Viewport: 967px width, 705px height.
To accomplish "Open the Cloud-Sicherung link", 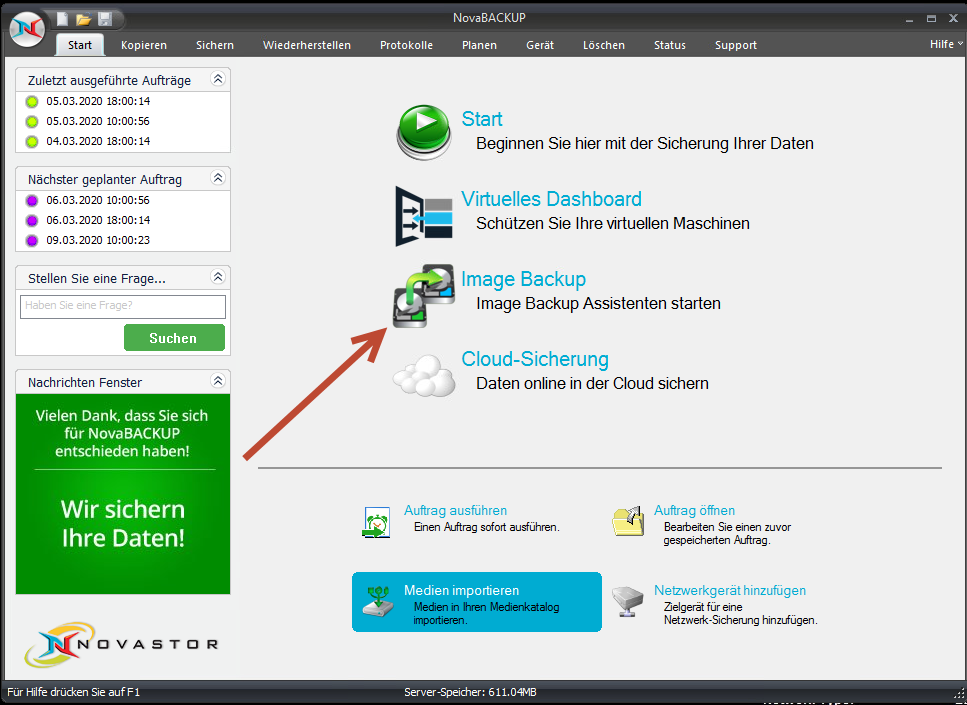I will (535, 359).
